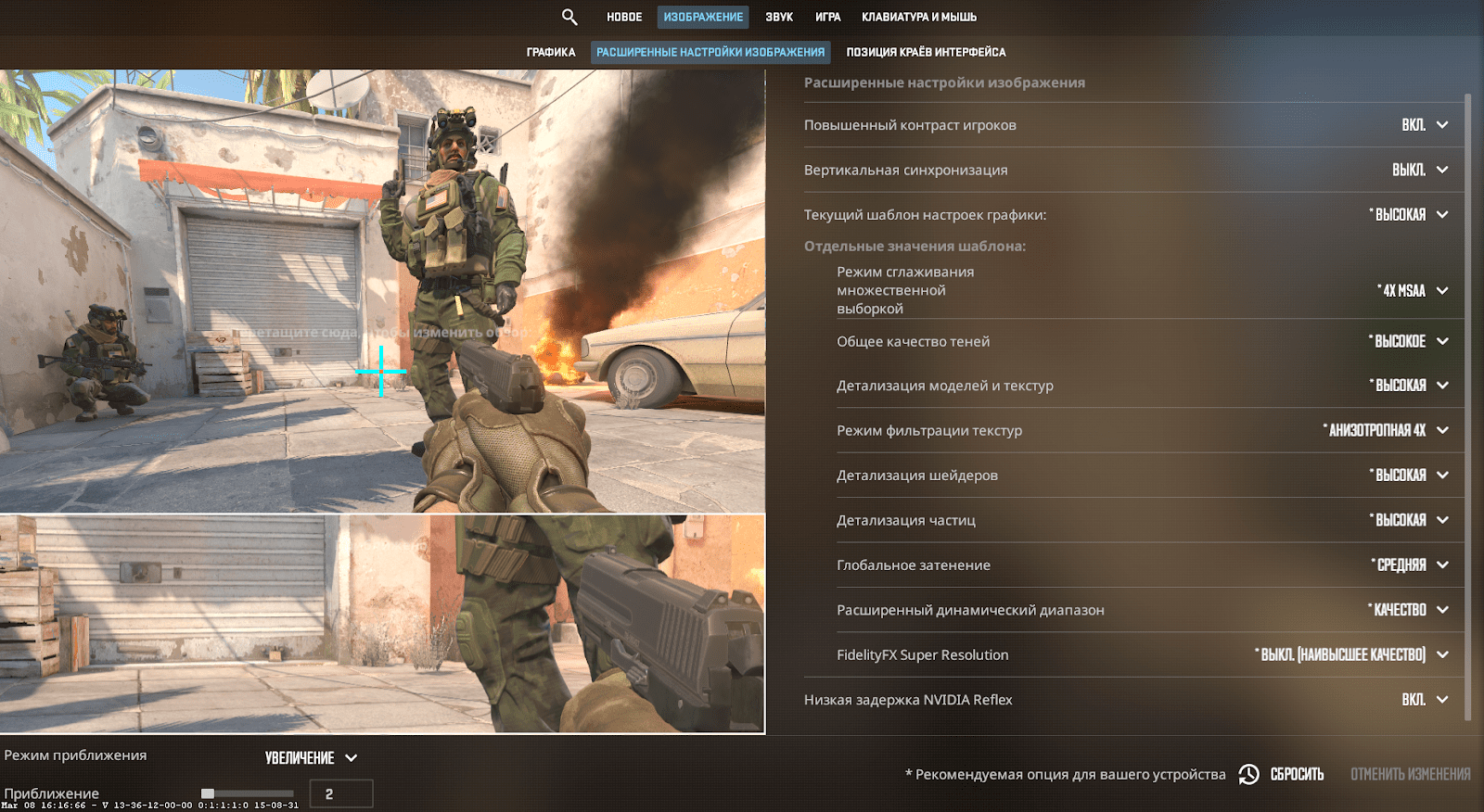The height and width of the screenshot is (812, 1484).
Task: Select Расширенные настройки изображения sub-tab
Action: click(x=710, y=52)
